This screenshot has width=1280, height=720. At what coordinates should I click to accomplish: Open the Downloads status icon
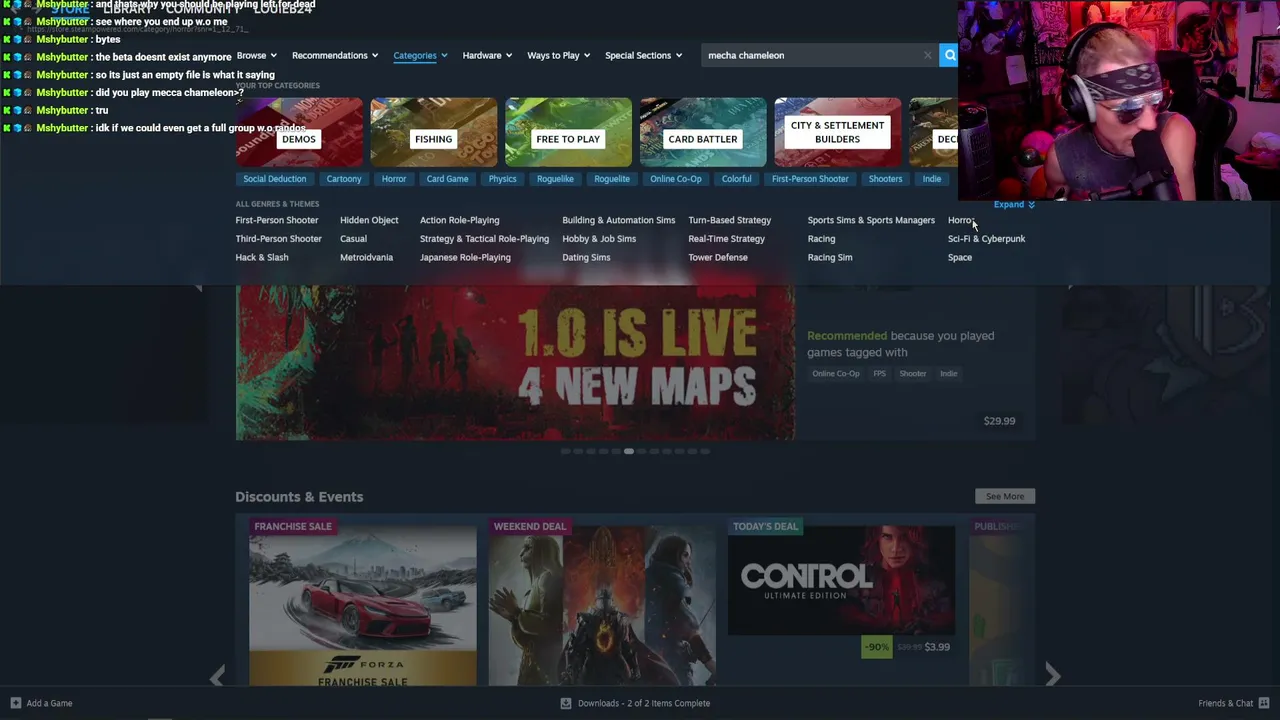(566, 703)
